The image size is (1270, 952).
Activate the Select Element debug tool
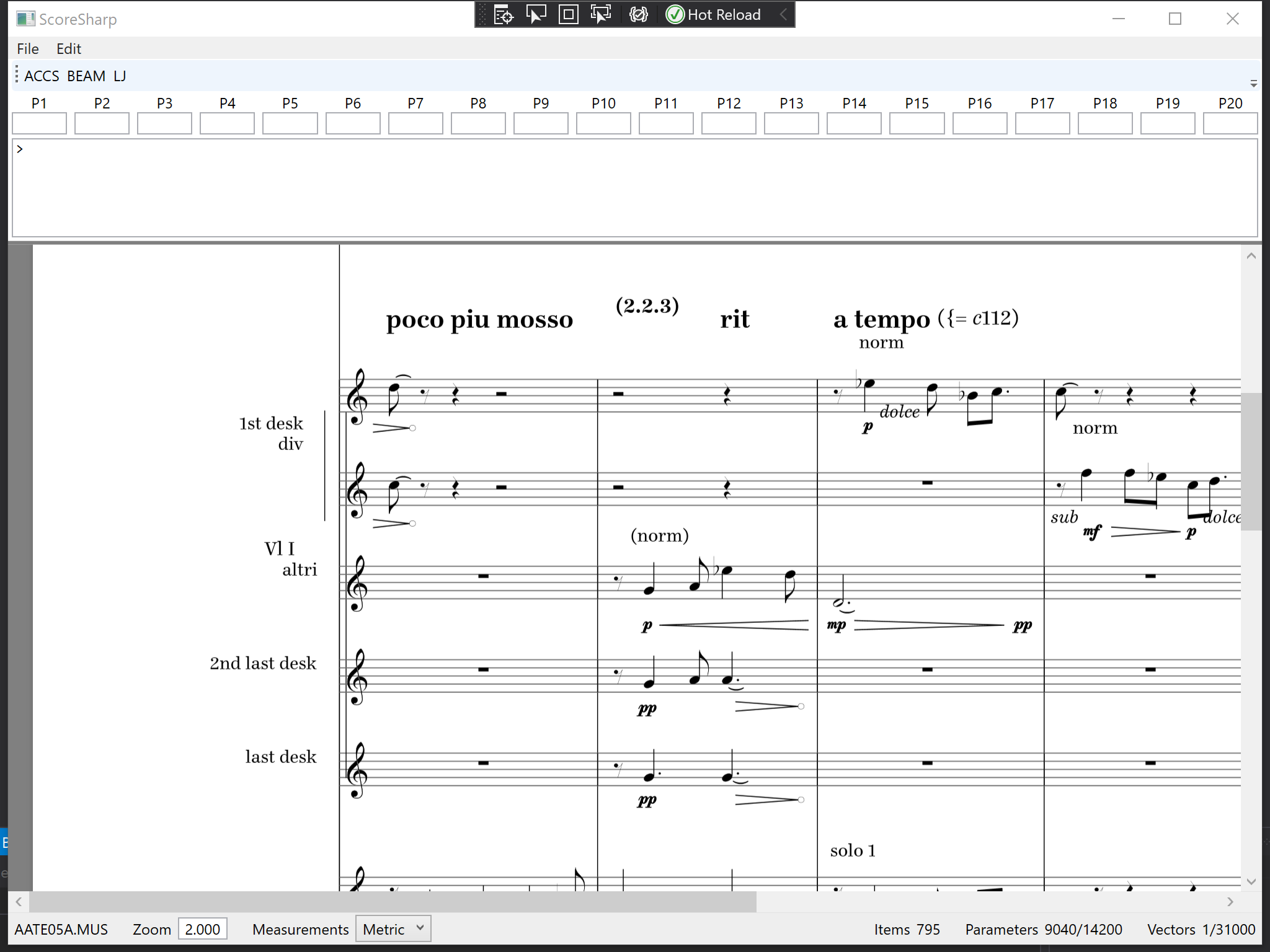(536, 14)
